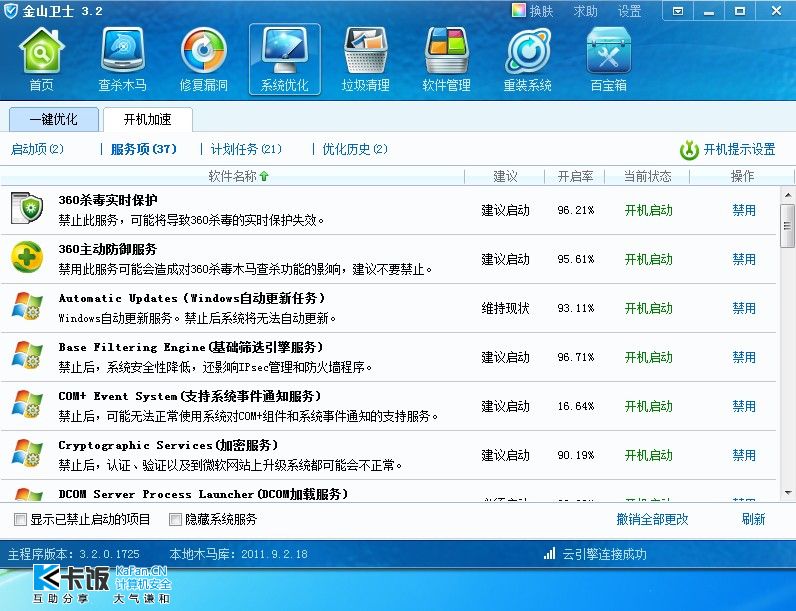Click the 16.64% rate value
This screenshot has width=796, height=611.
[576, 406]
